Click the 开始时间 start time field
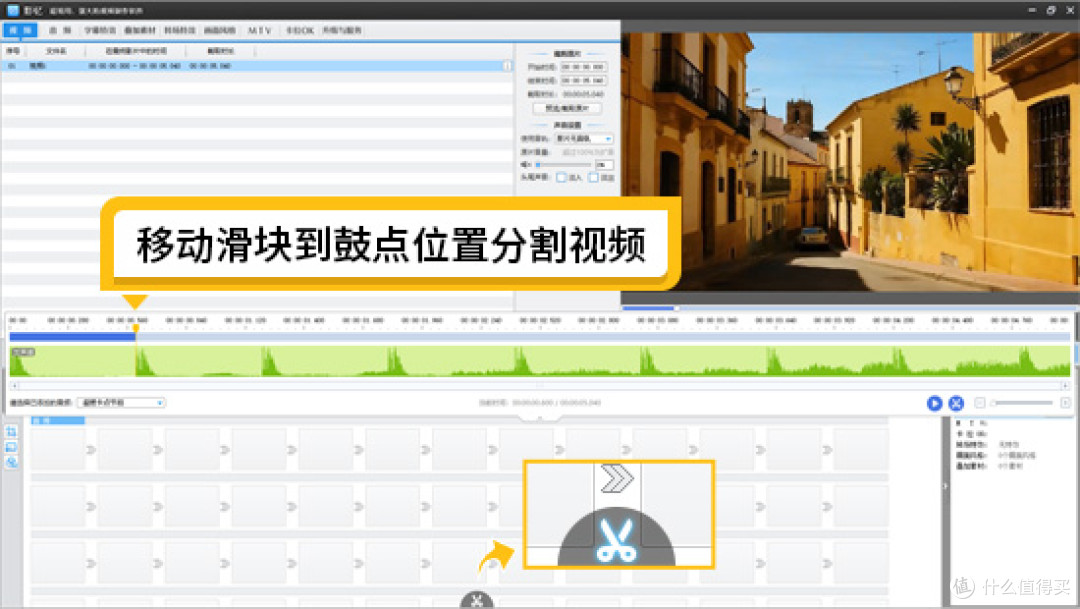1080x609 pixels. point(583,67)
